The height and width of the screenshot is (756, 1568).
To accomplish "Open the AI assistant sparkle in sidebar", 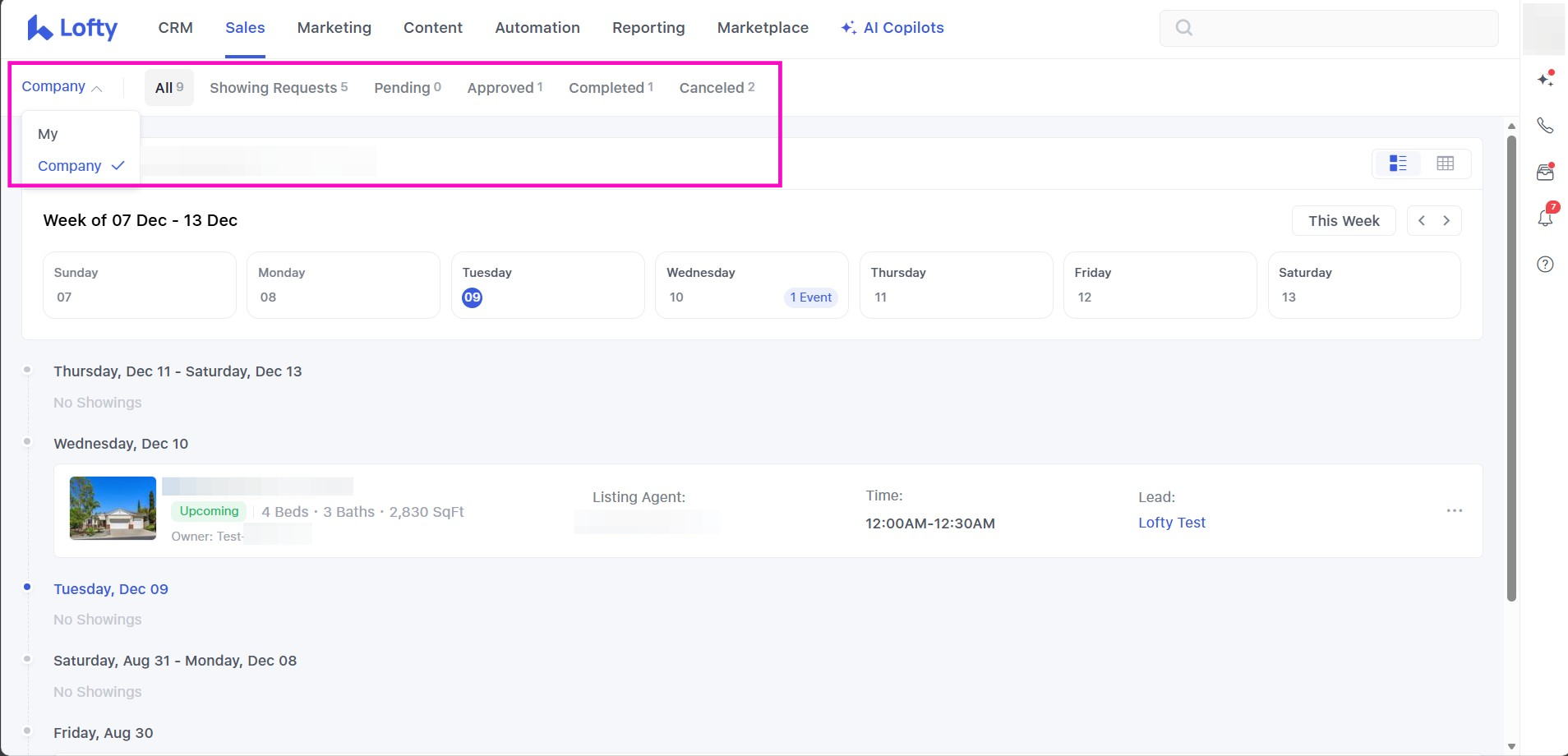I will pyautogui.click(x=1545, y=79).
